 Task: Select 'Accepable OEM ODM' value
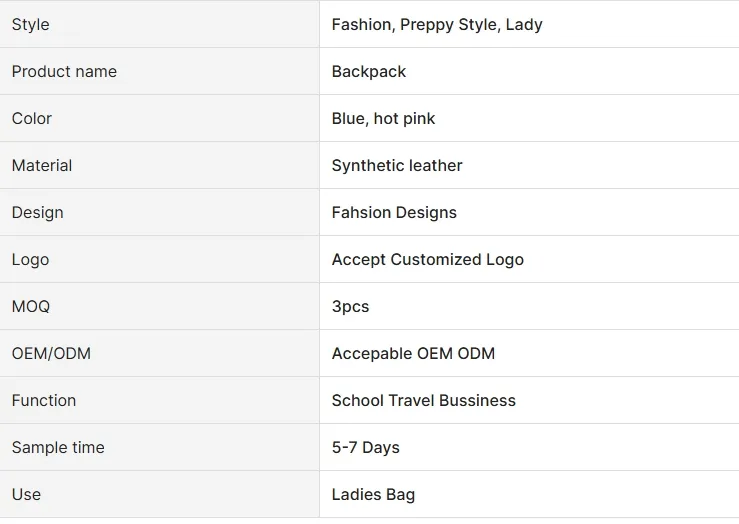(413, 353)
